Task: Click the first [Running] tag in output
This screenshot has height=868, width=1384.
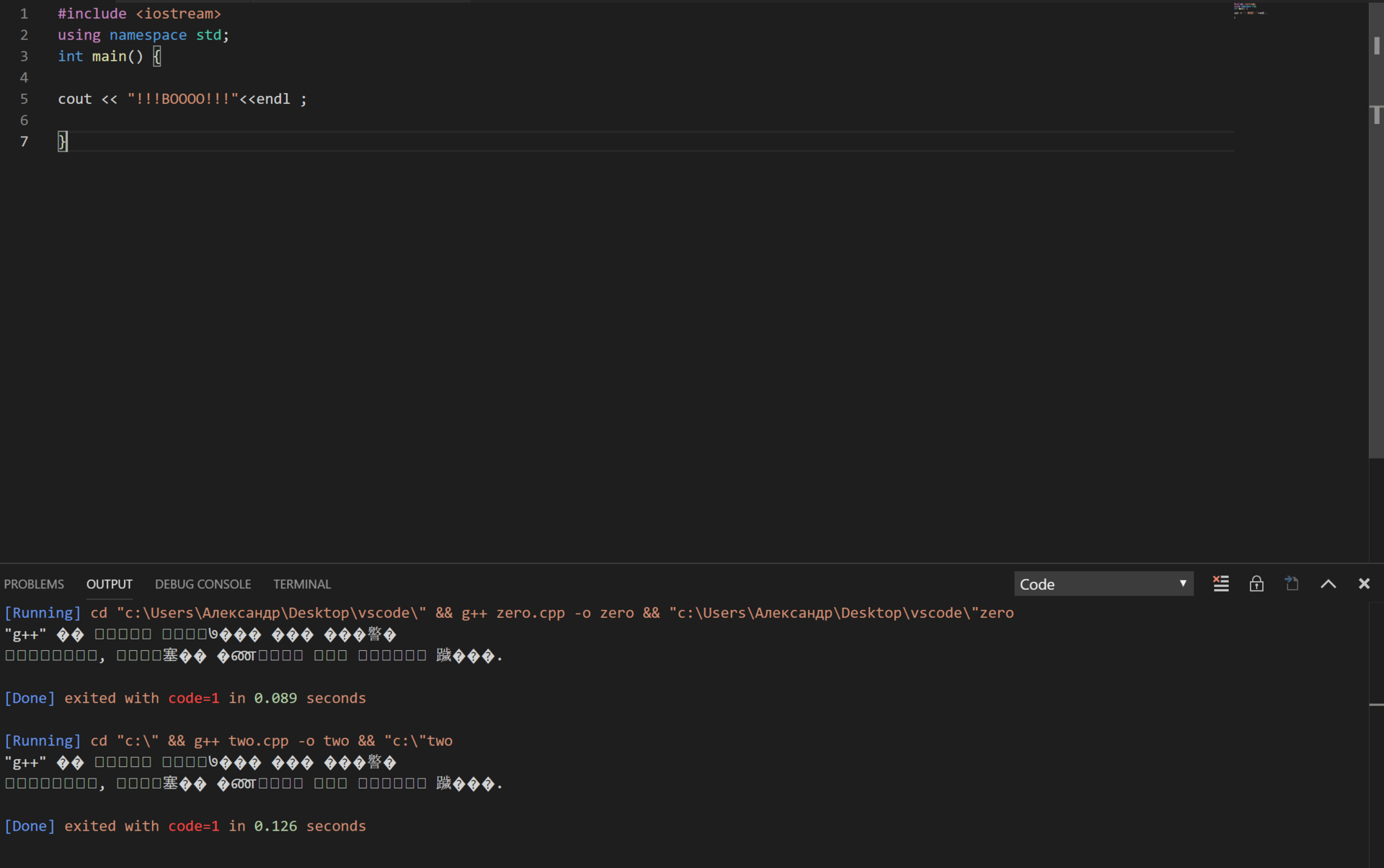Action: click(x=43, y=613)
